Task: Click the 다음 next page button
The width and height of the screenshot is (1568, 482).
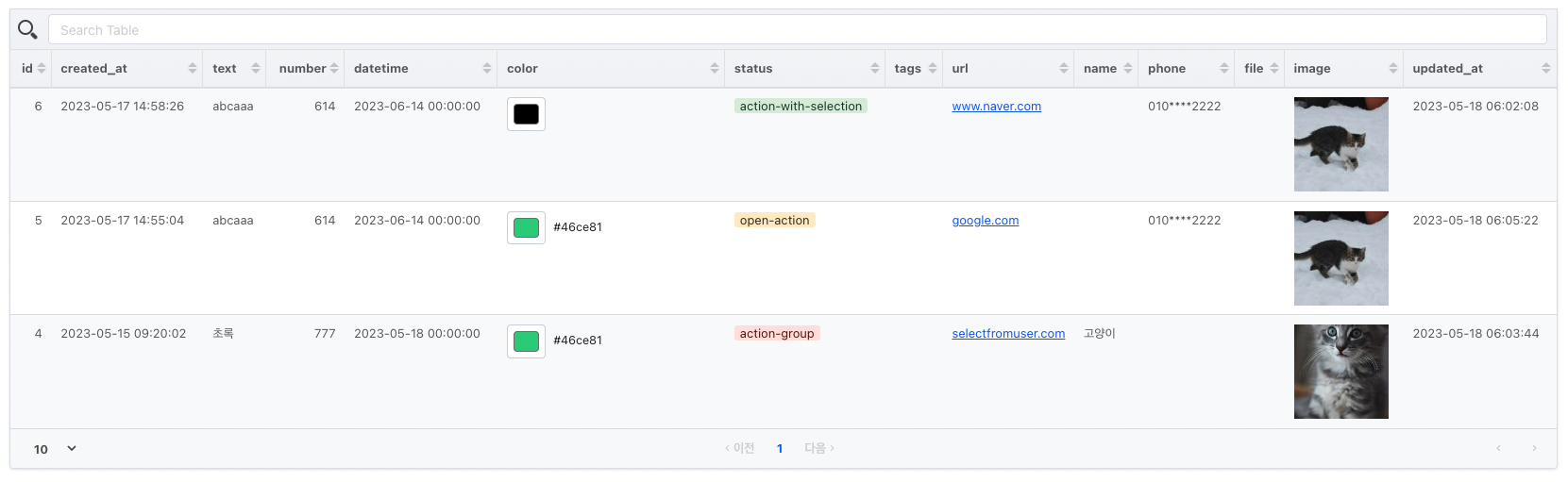Action: tap(818, 449)
